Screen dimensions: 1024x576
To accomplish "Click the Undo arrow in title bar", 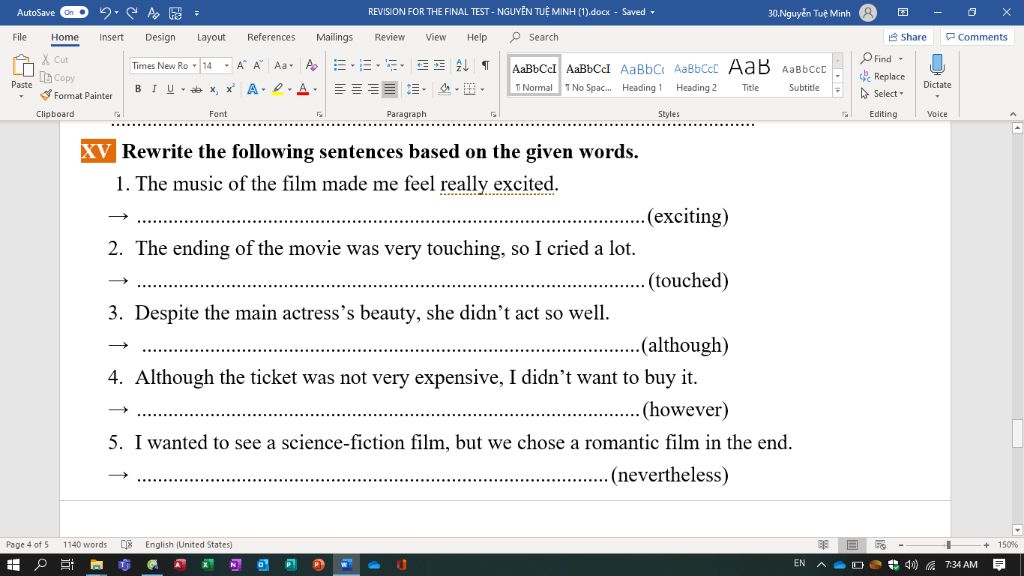I will (105, 13).
